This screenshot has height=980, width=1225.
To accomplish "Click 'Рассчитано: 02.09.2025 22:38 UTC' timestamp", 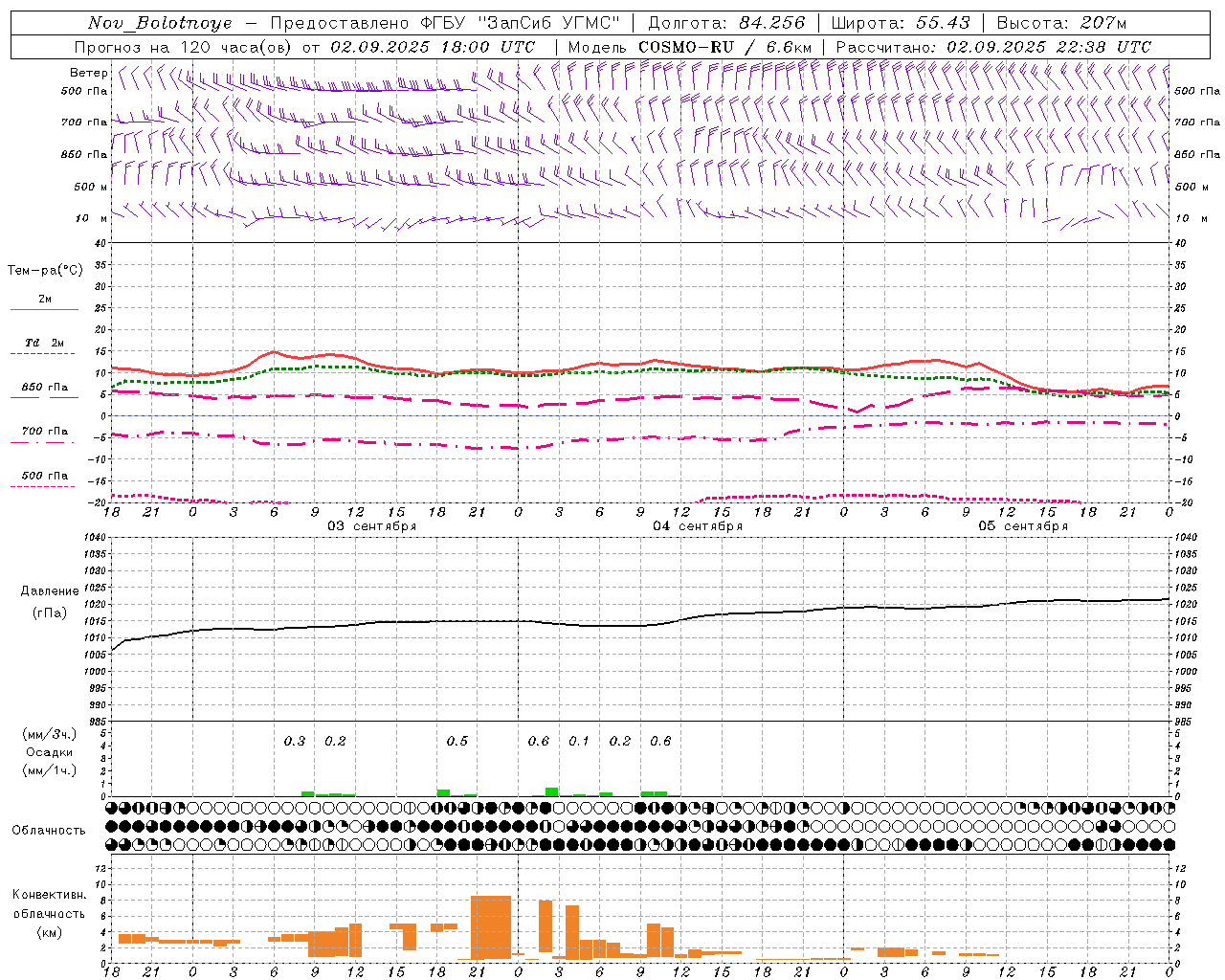I will [993, 47].
